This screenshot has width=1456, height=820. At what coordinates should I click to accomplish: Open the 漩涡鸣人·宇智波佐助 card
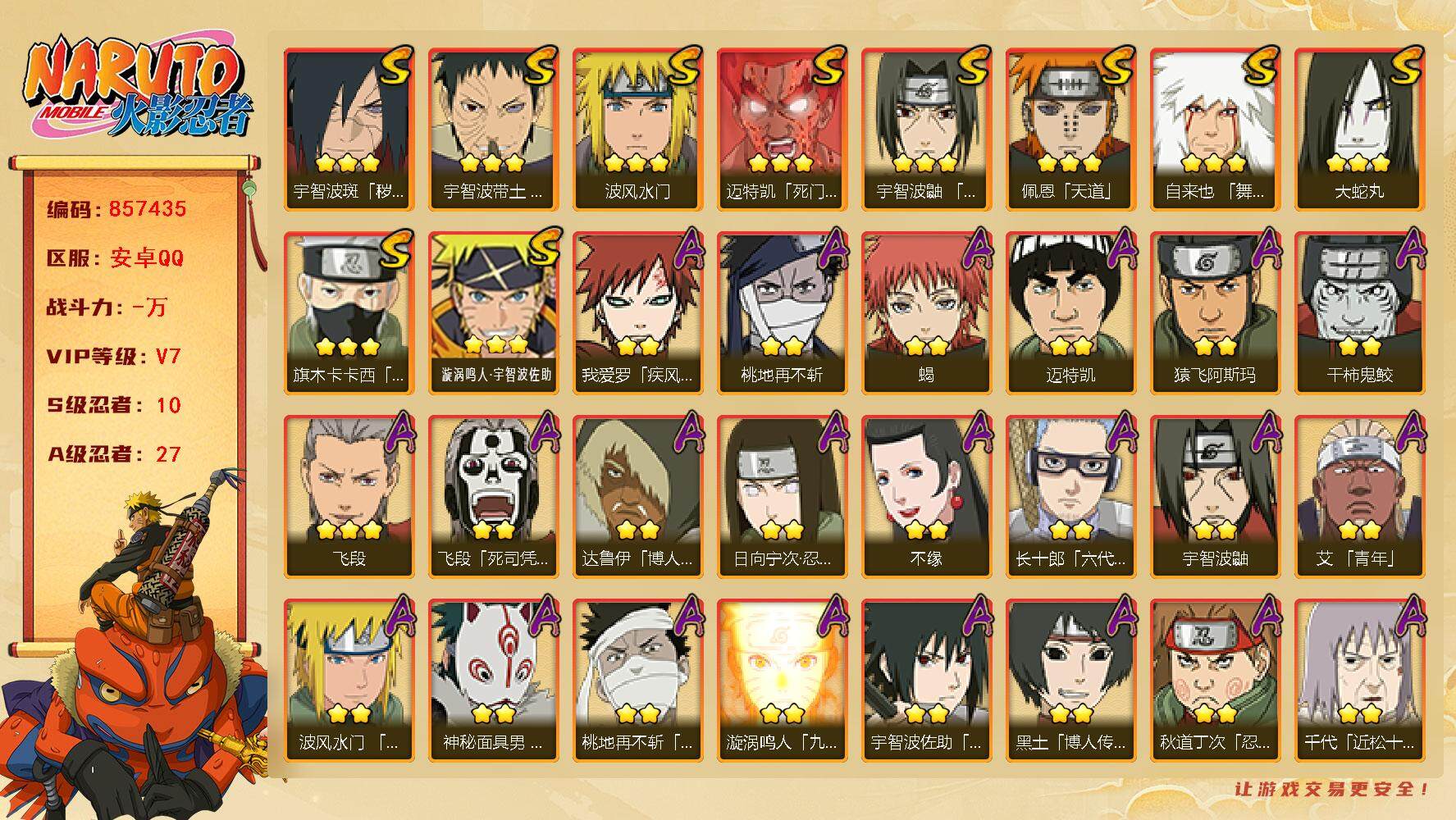click(x=493, y=312)
